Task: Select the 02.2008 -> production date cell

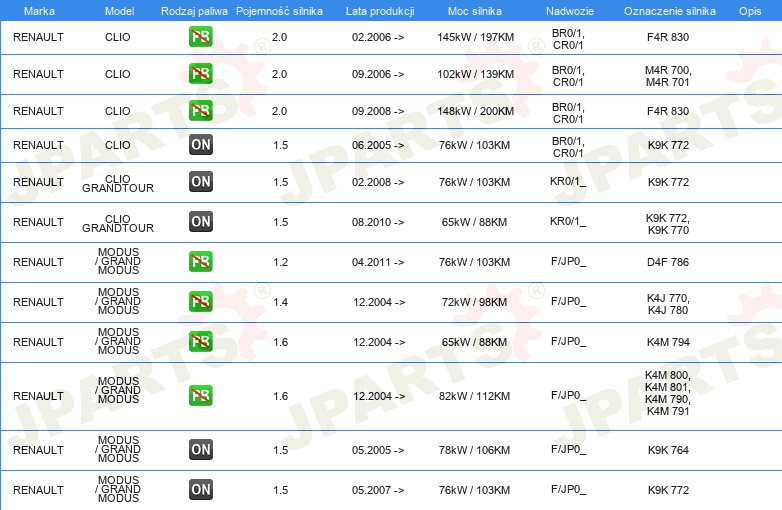Action: pyautogui.click(x=378, y=182)
